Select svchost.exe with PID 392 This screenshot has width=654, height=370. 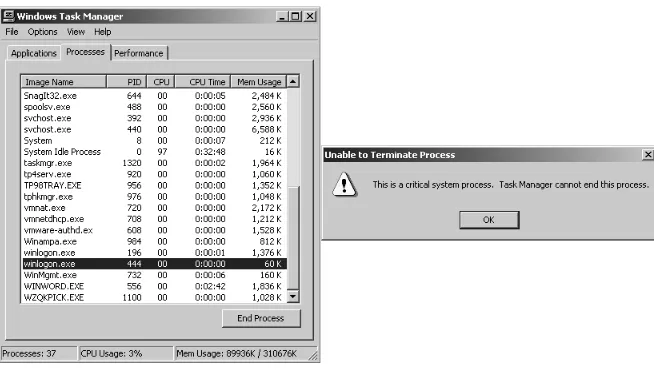154,118
